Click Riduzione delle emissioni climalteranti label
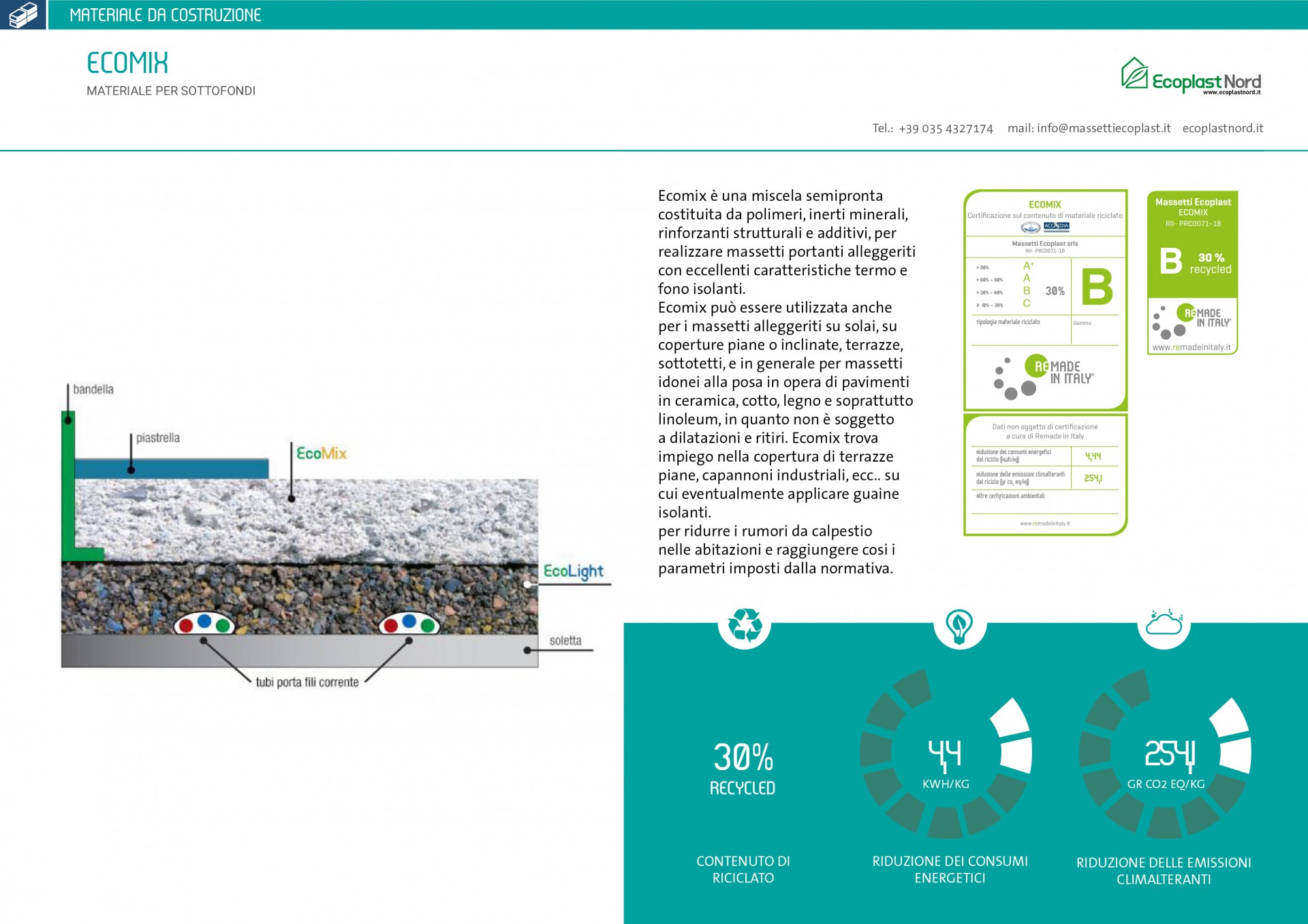This screenshot has width=1308, height=924. tap(1164, 871)
